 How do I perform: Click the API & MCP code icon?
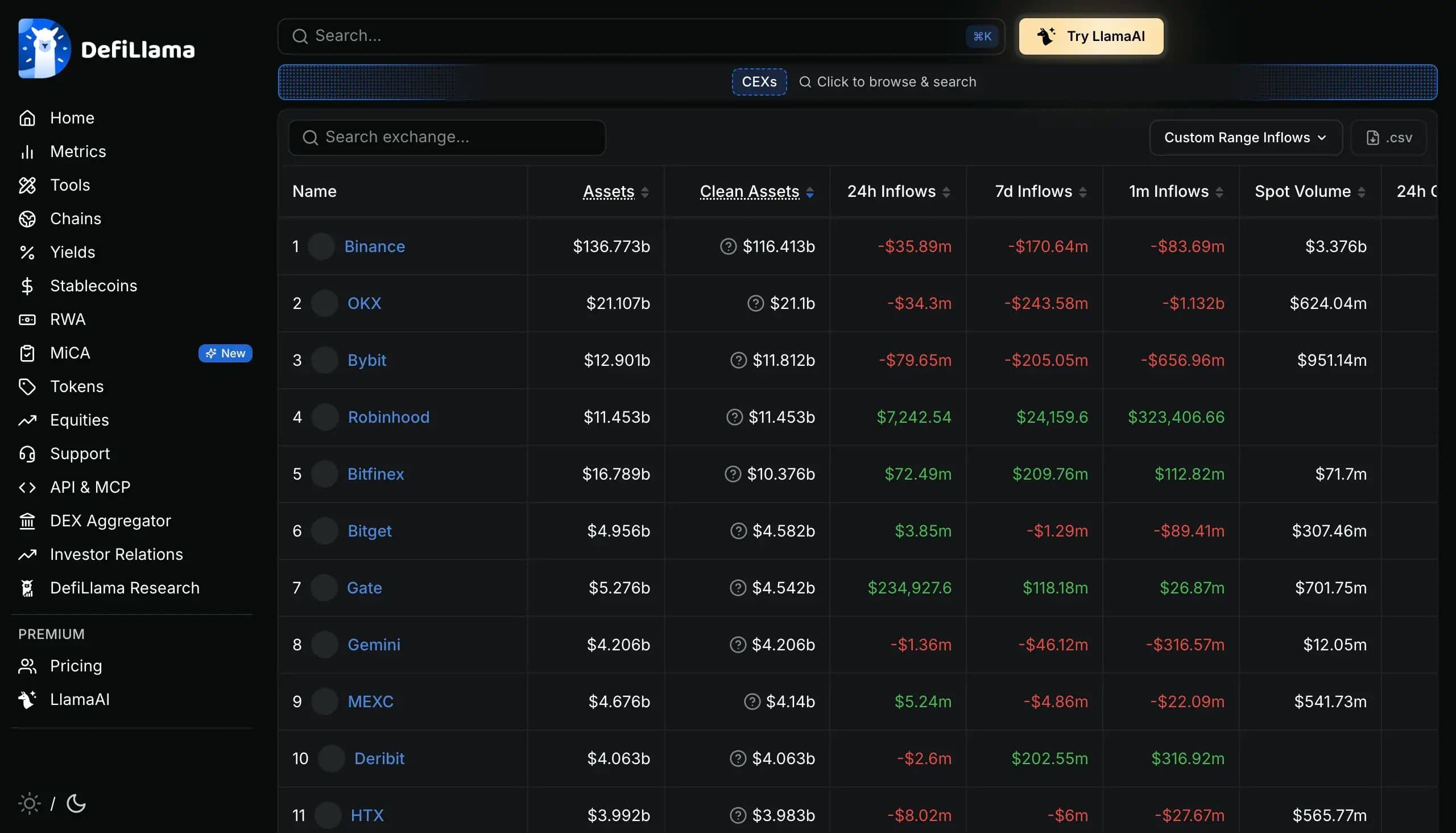click(x=27, y=488)
